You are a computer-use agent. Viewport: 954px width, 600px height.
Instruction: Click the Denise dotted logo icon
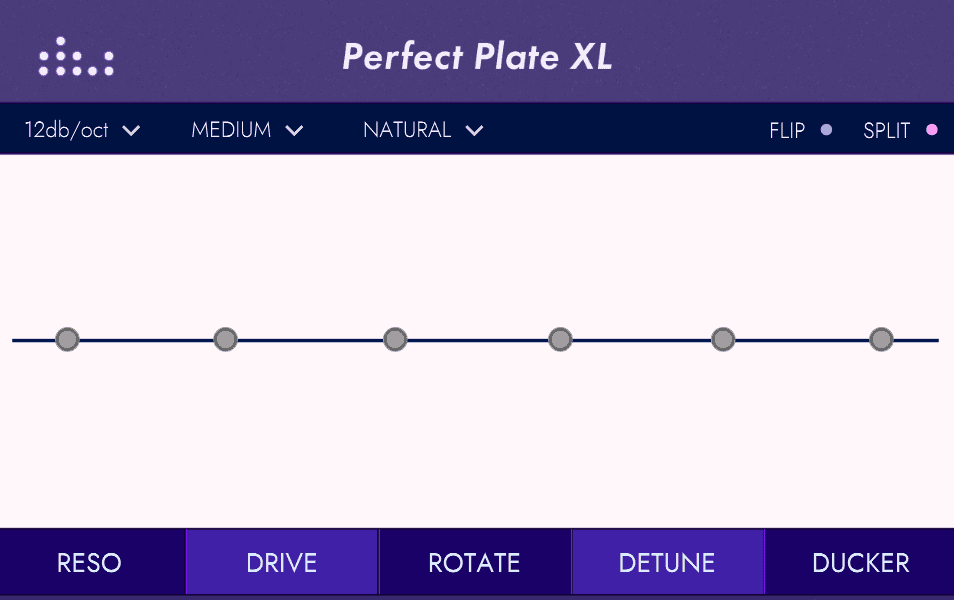pyautogui.click(x=76, y=57)
